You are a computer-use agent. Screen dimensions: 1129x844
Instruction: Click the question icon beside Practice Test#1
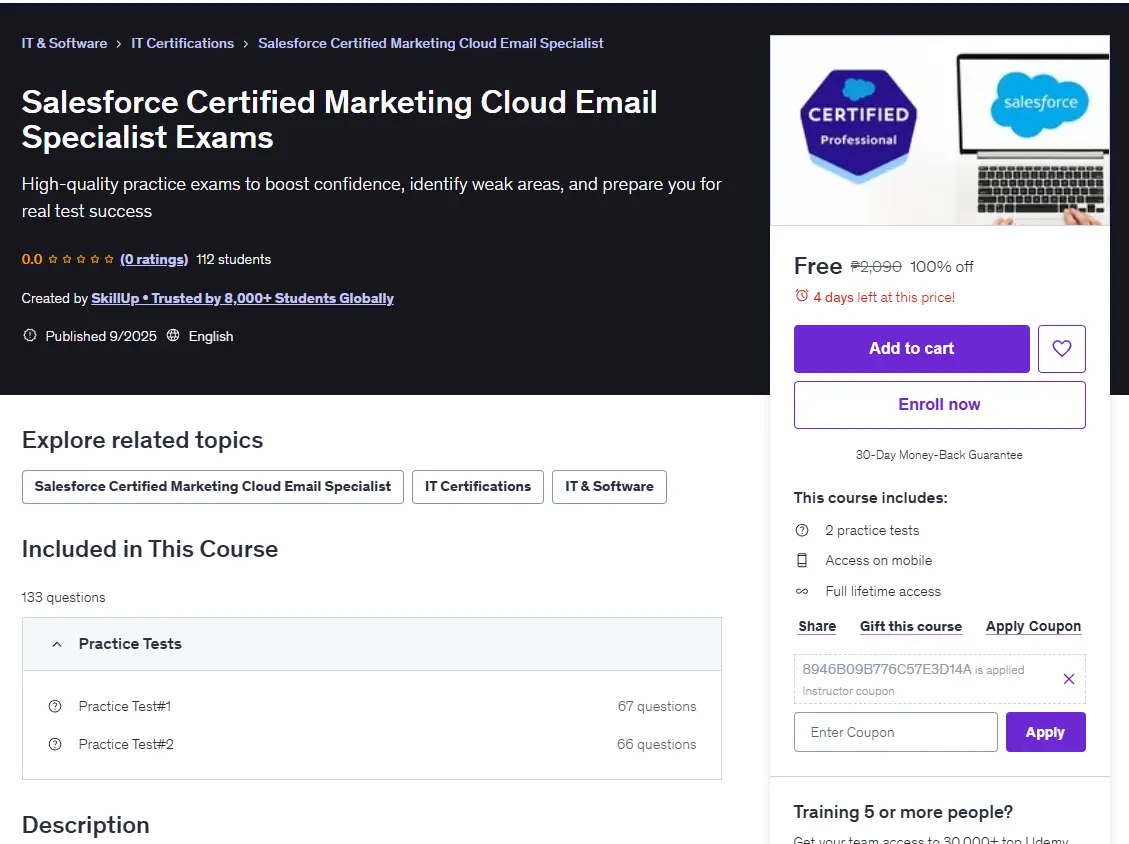click(55, 706)
